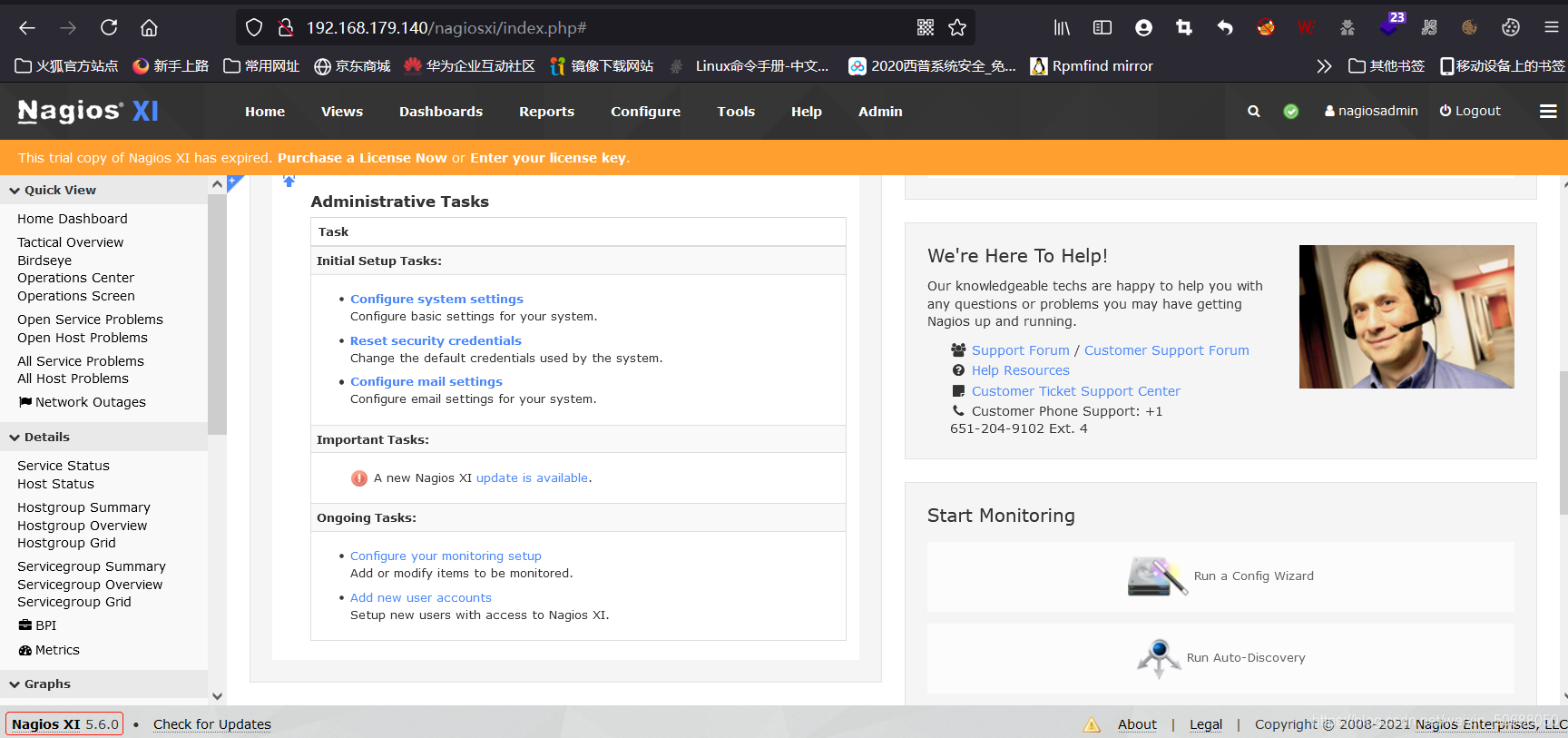Open the Home menu

point(265,112)
